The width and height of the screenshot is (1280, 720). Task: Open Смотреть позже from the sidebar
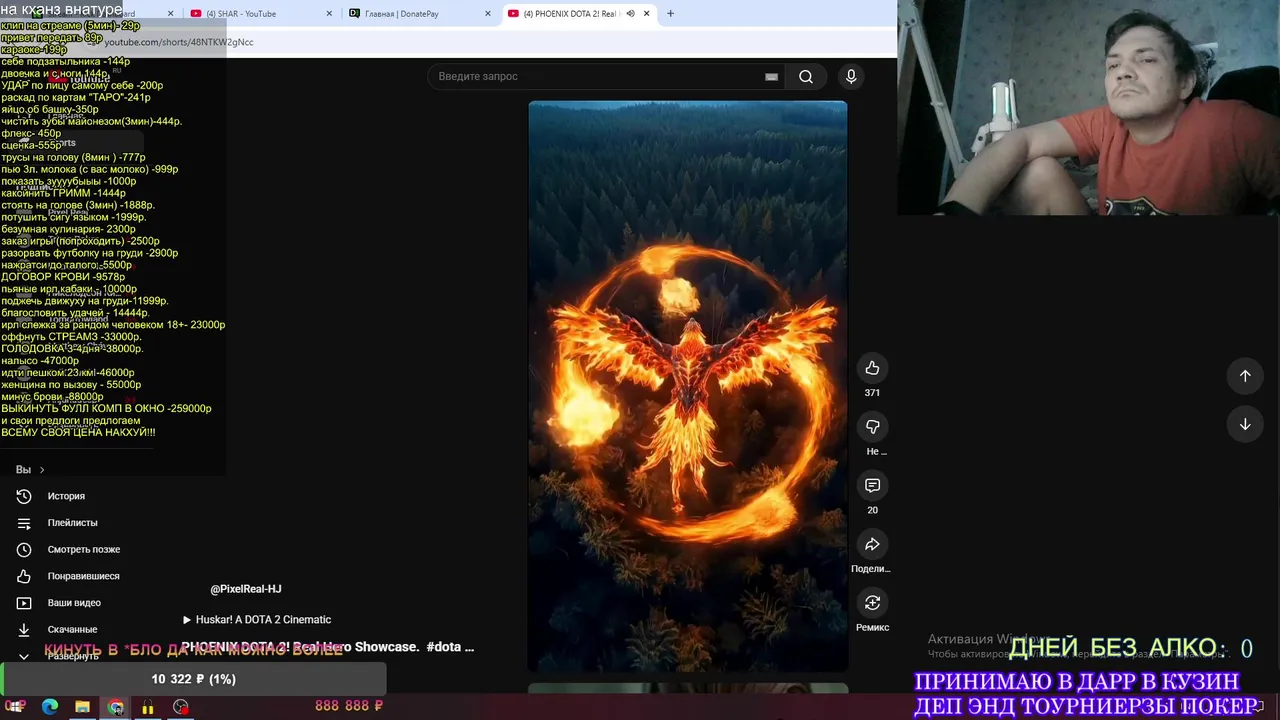point(83,549)
